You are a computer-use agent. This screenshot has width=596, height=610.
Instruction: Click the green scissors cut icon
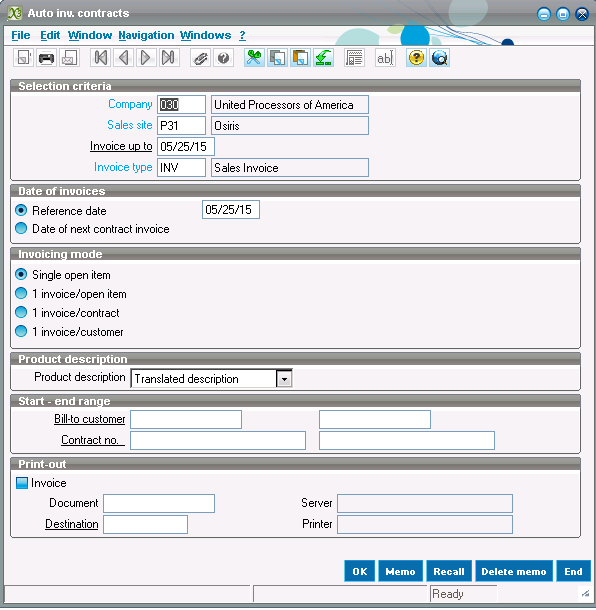[x=254, y=58]
